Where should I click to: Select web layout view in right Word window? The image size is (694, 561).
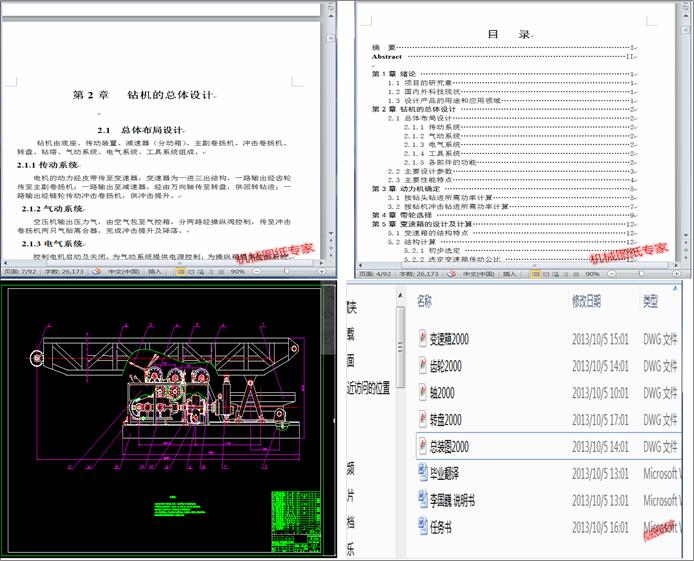pos(555,274)
